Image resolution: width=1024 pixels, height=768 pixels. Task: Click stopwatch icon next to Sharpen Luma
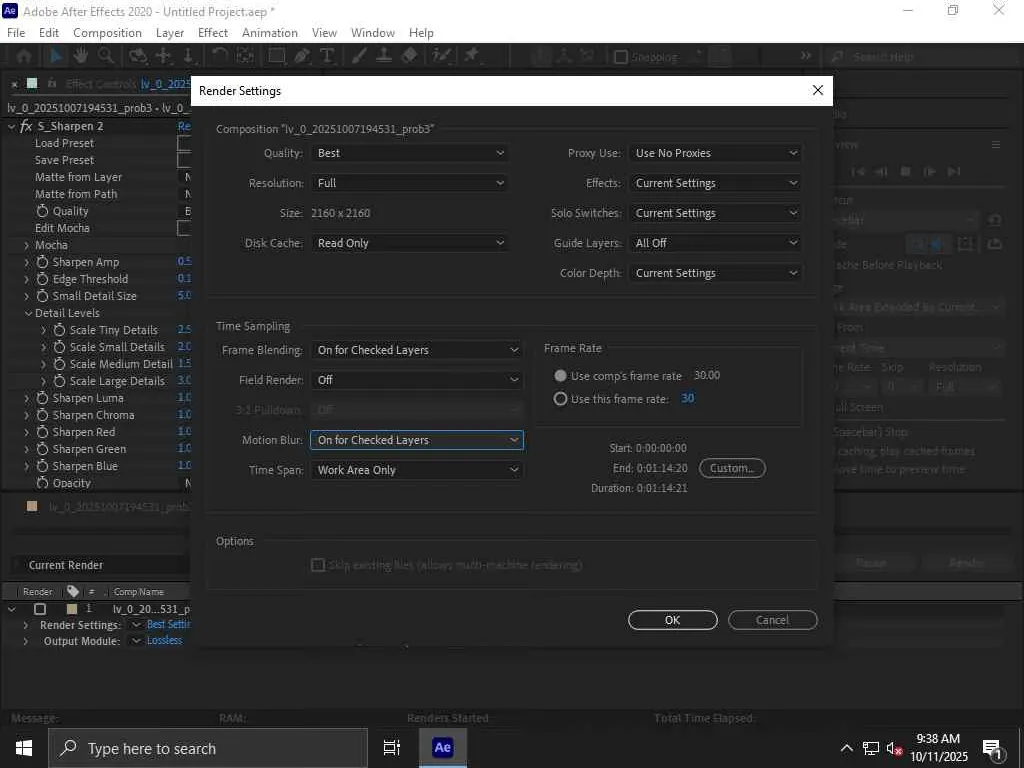42,398
